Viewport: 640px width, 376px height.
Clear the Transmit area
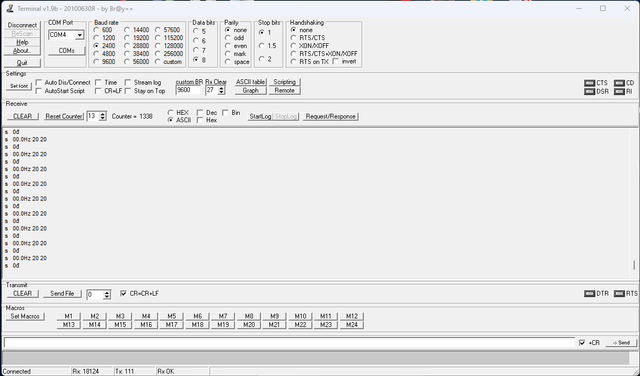(x=22, y=294)
